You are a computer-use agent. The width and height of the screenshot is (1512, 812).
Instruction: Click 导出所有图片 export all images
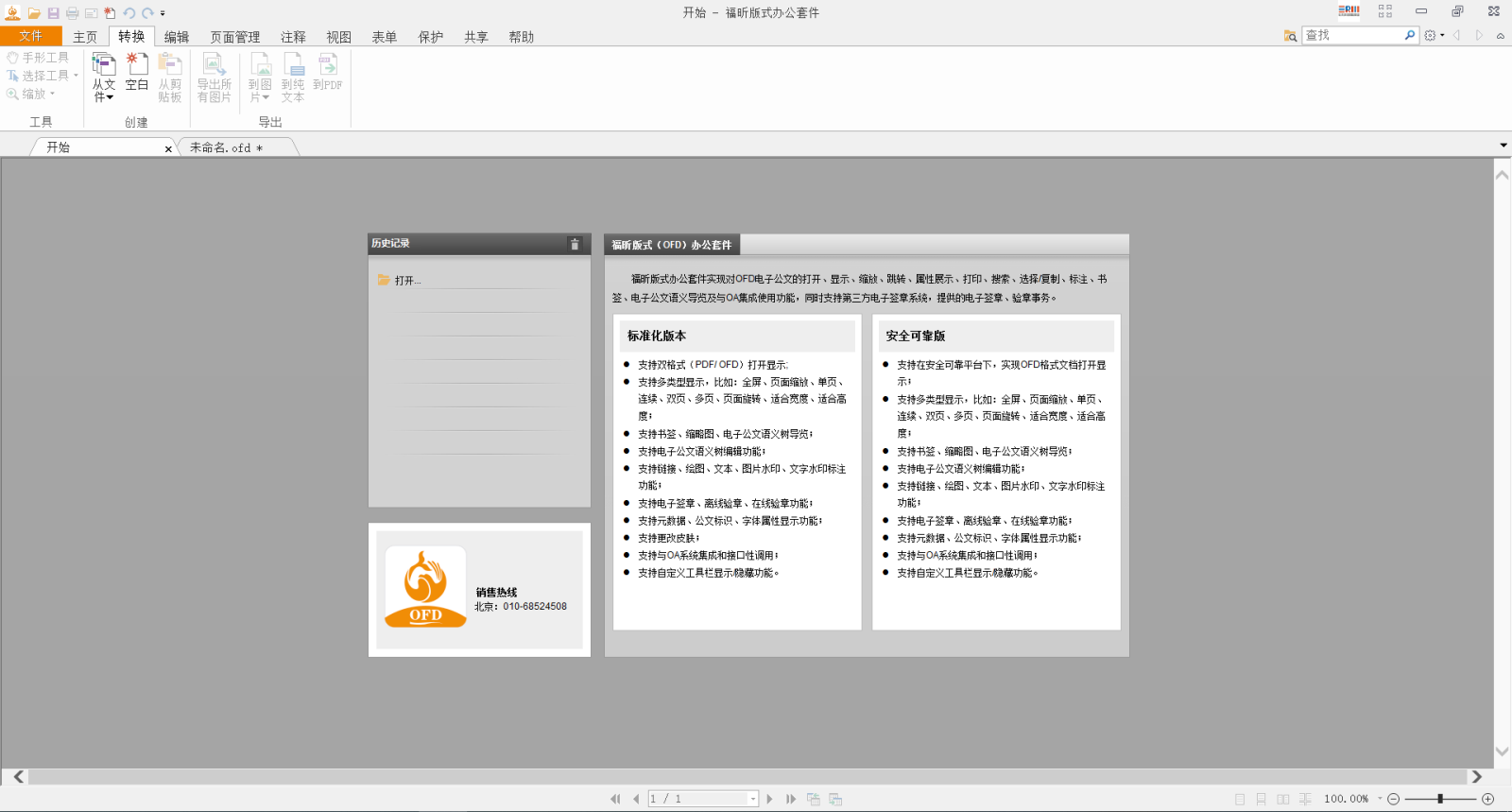(x=215, y=78)
